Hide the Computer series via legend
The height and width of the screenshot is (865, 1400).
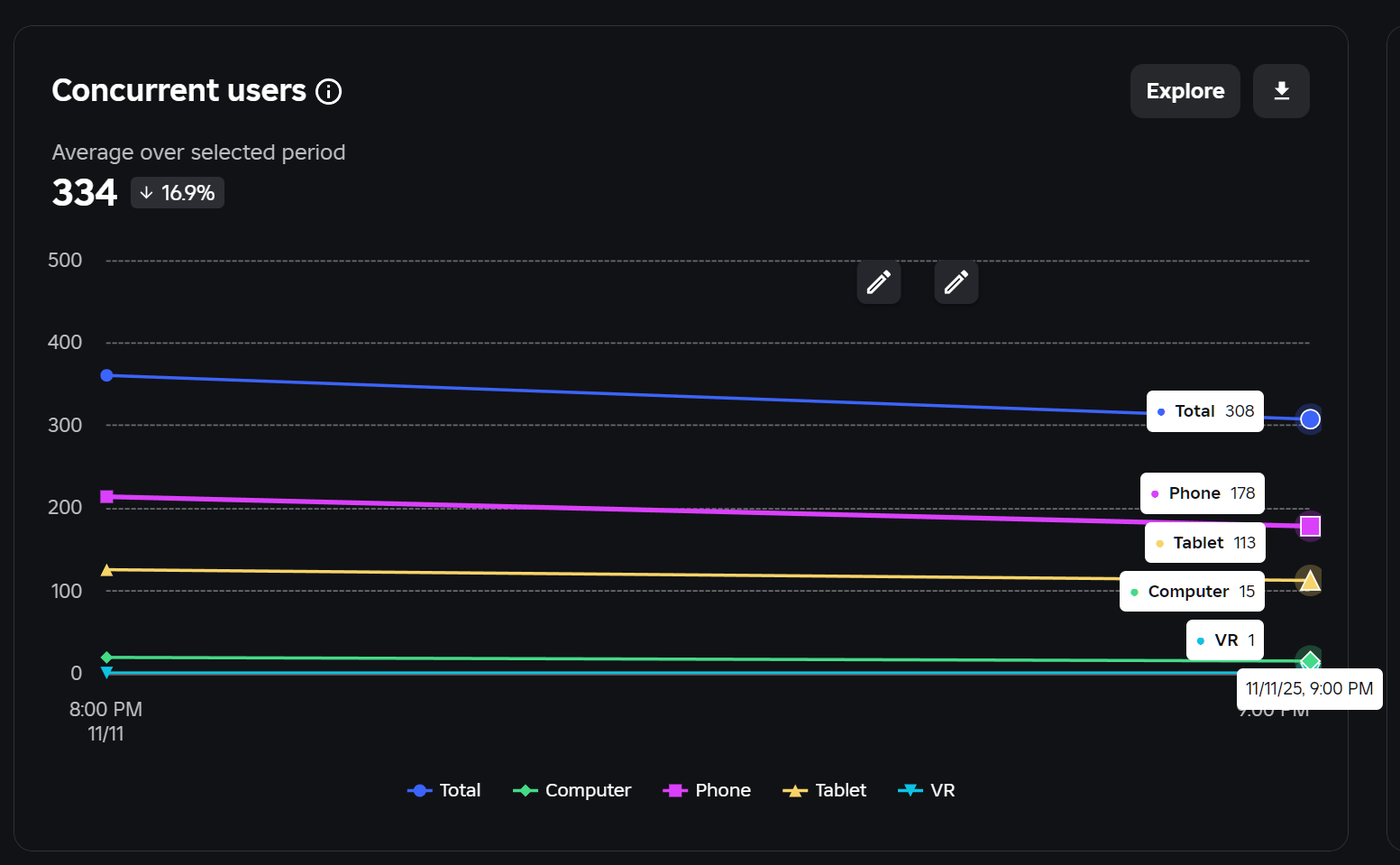tap(572, 790)
